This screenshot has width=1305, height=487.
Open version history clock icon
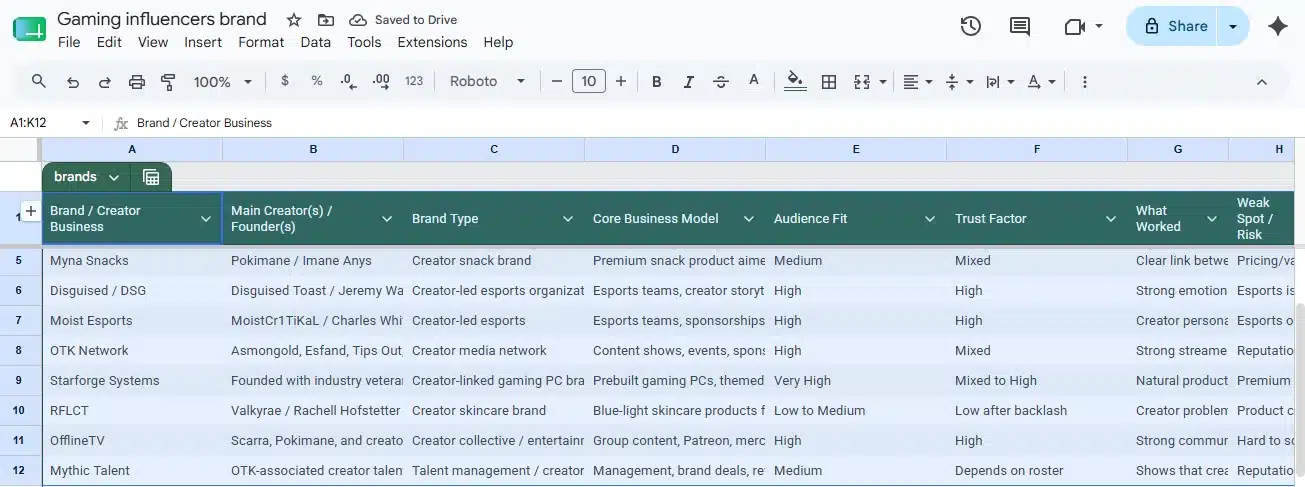[x=970, y=27]
